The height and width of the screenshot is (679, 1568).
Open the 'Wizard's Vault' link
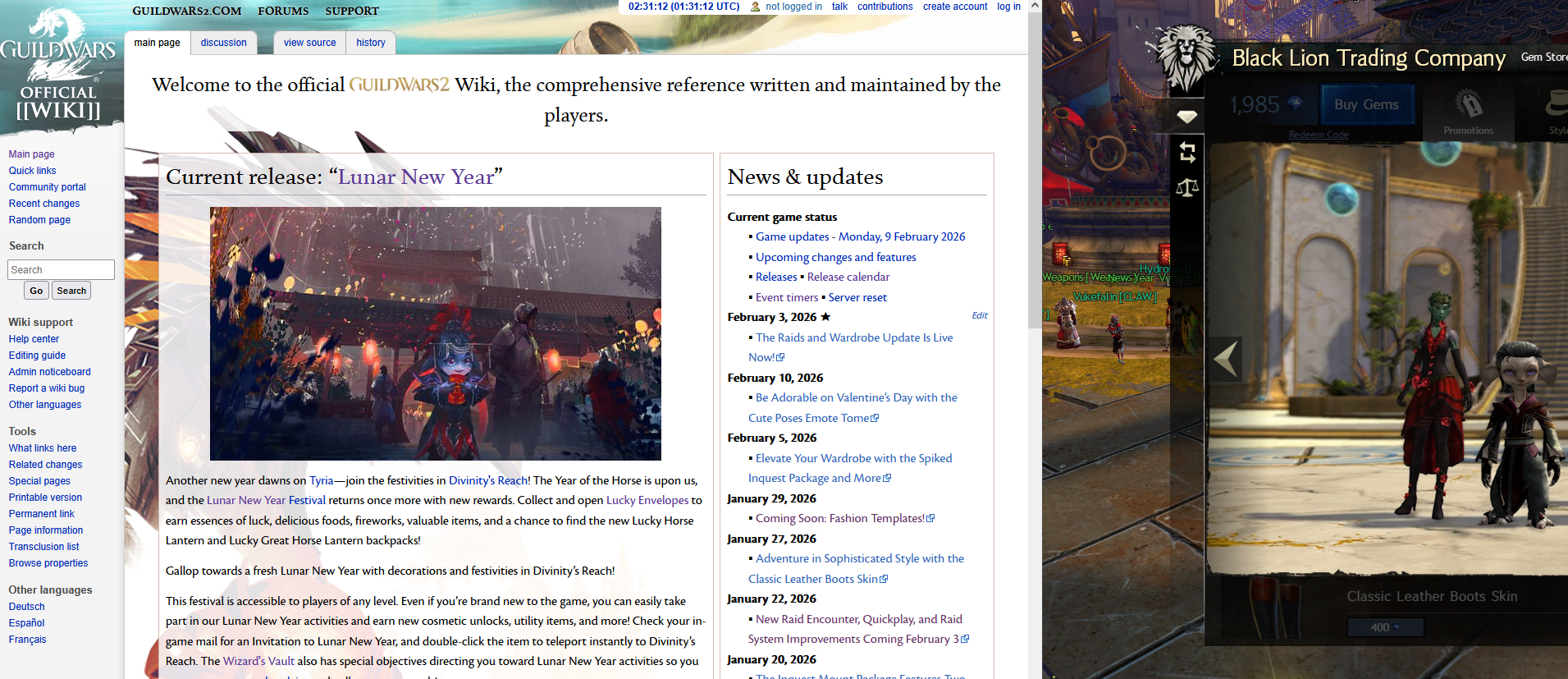[258, 661]
